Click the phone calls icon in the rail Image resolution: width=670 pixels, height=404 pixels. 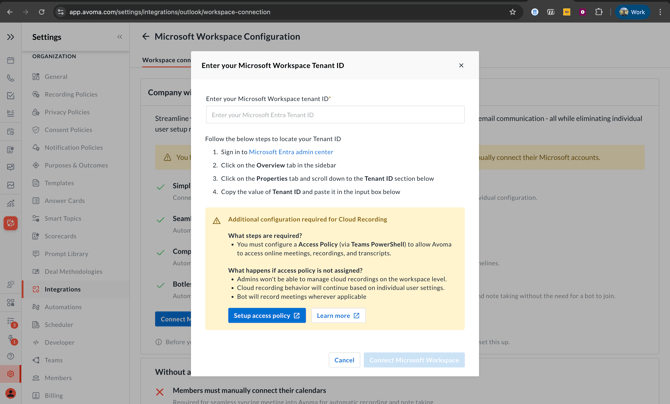point(11,78)
